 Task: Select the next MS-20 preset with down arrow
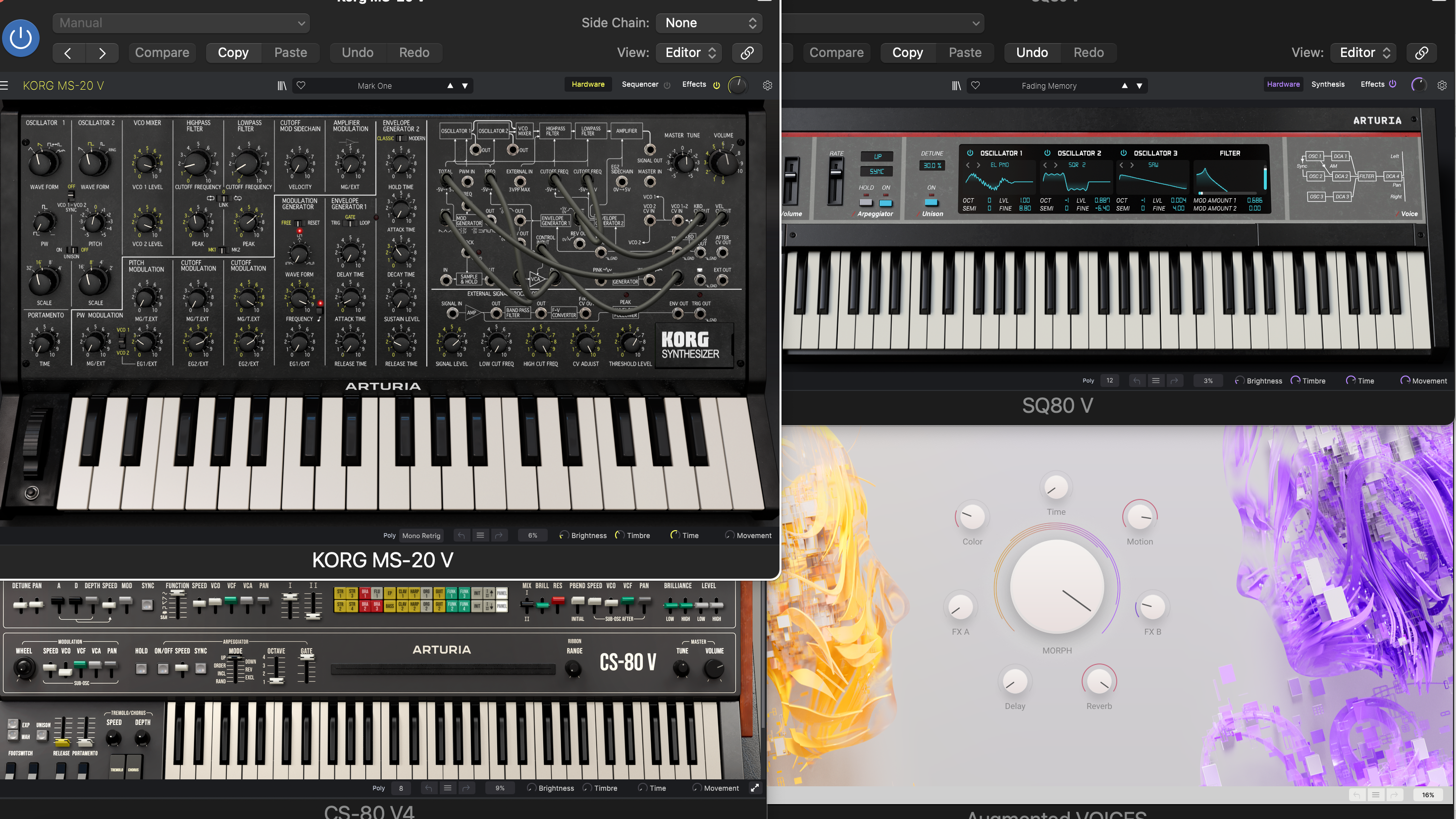(465, 86)
